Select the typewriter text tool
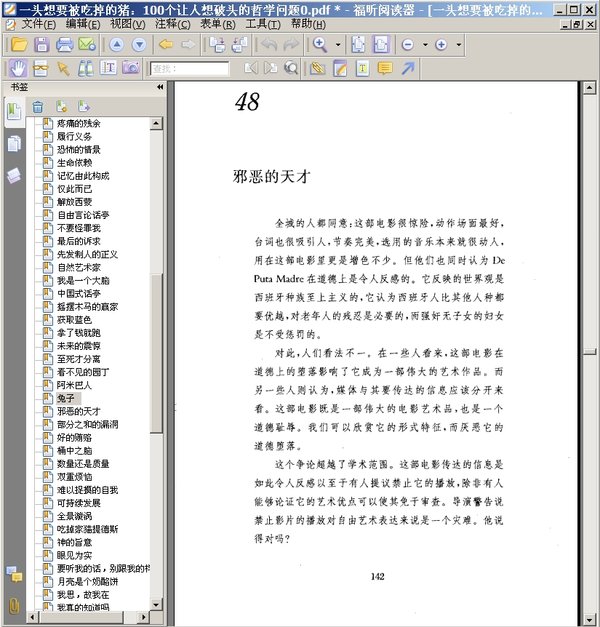 362,68
